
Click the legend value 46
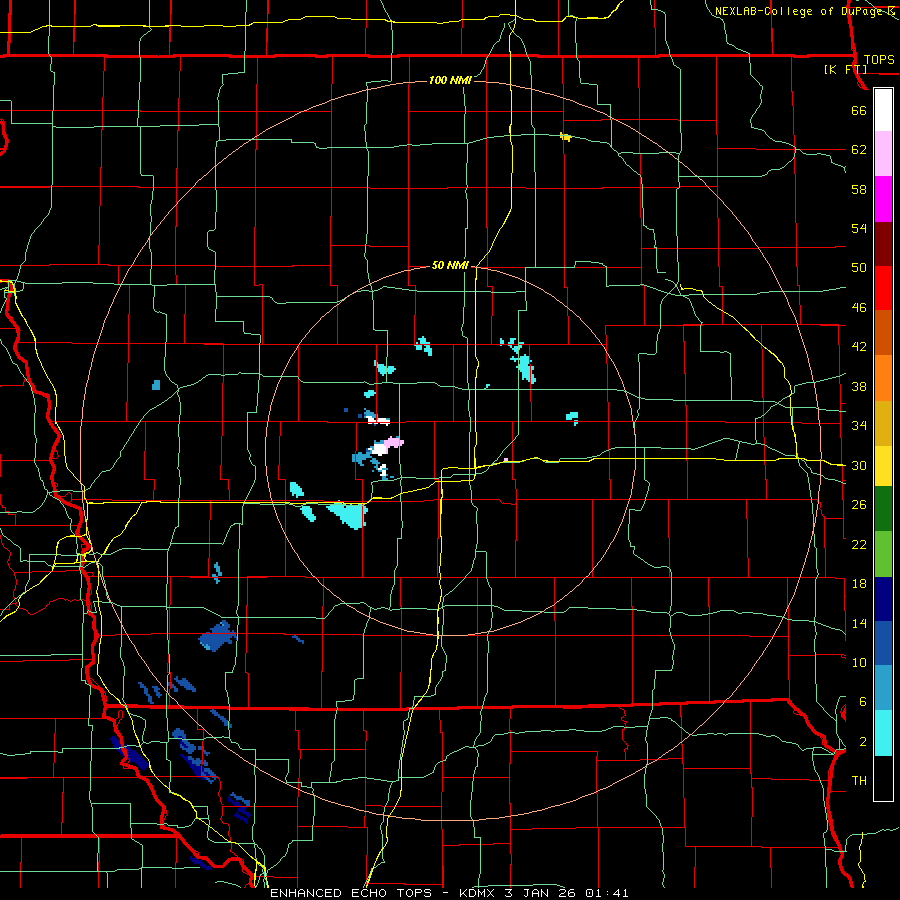(x=859, y=308)
